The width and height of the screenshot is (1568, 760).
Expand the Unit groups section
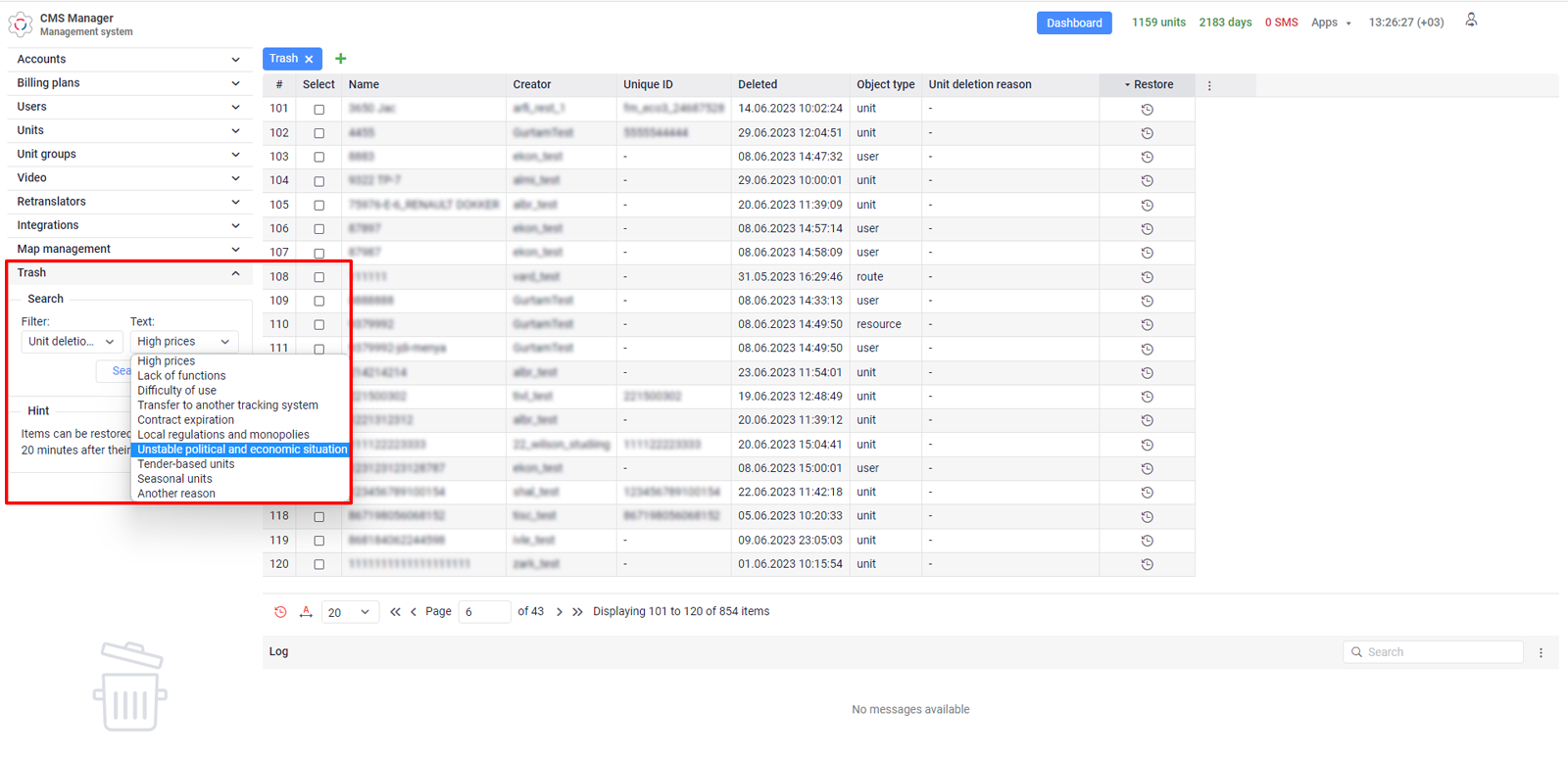(128, 154)
